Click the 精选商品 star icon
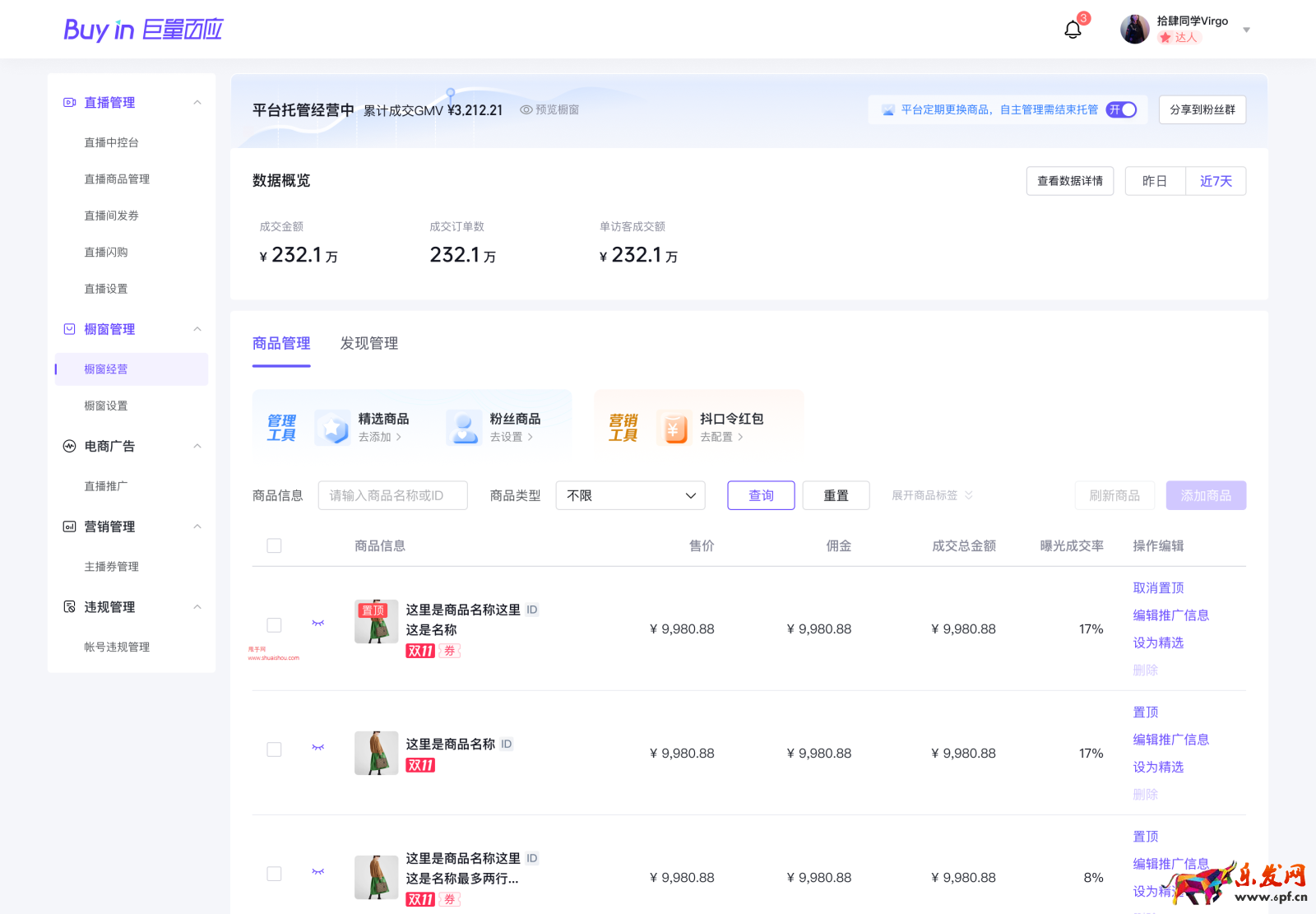This screenshot has width=1316, height=914. pos(332,427)
